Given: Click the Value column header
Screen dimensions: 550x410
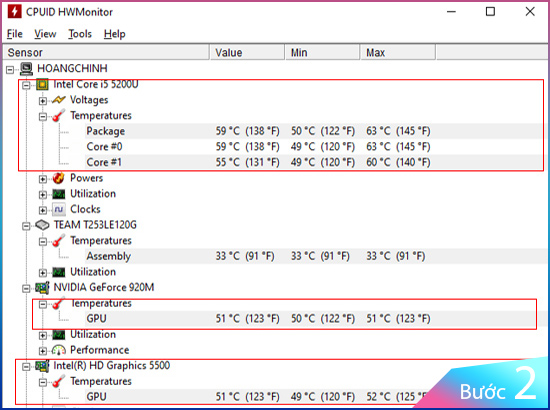Looking at the screenshot, I should [x=247, y=53].
